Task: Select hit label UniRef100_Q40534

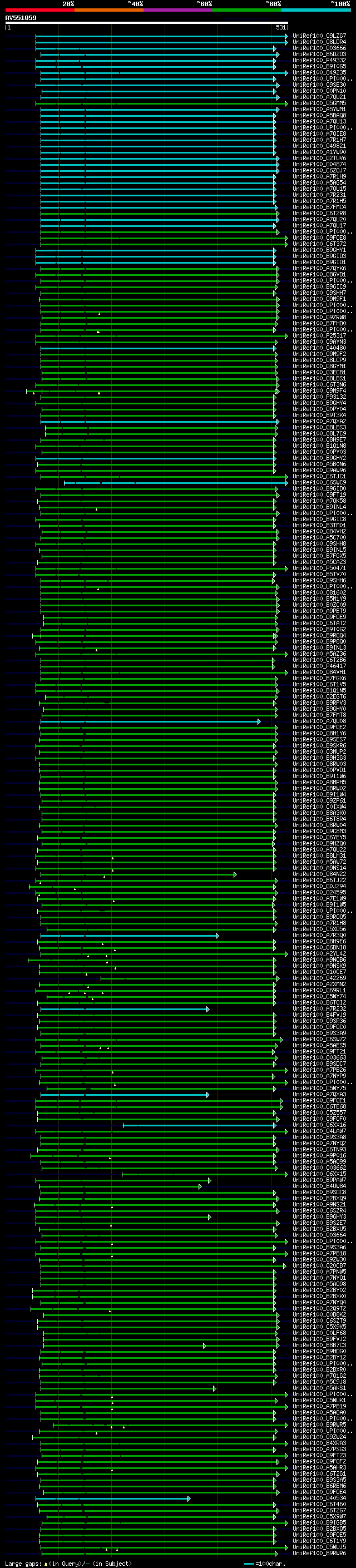Action: tap(319, 1498)
